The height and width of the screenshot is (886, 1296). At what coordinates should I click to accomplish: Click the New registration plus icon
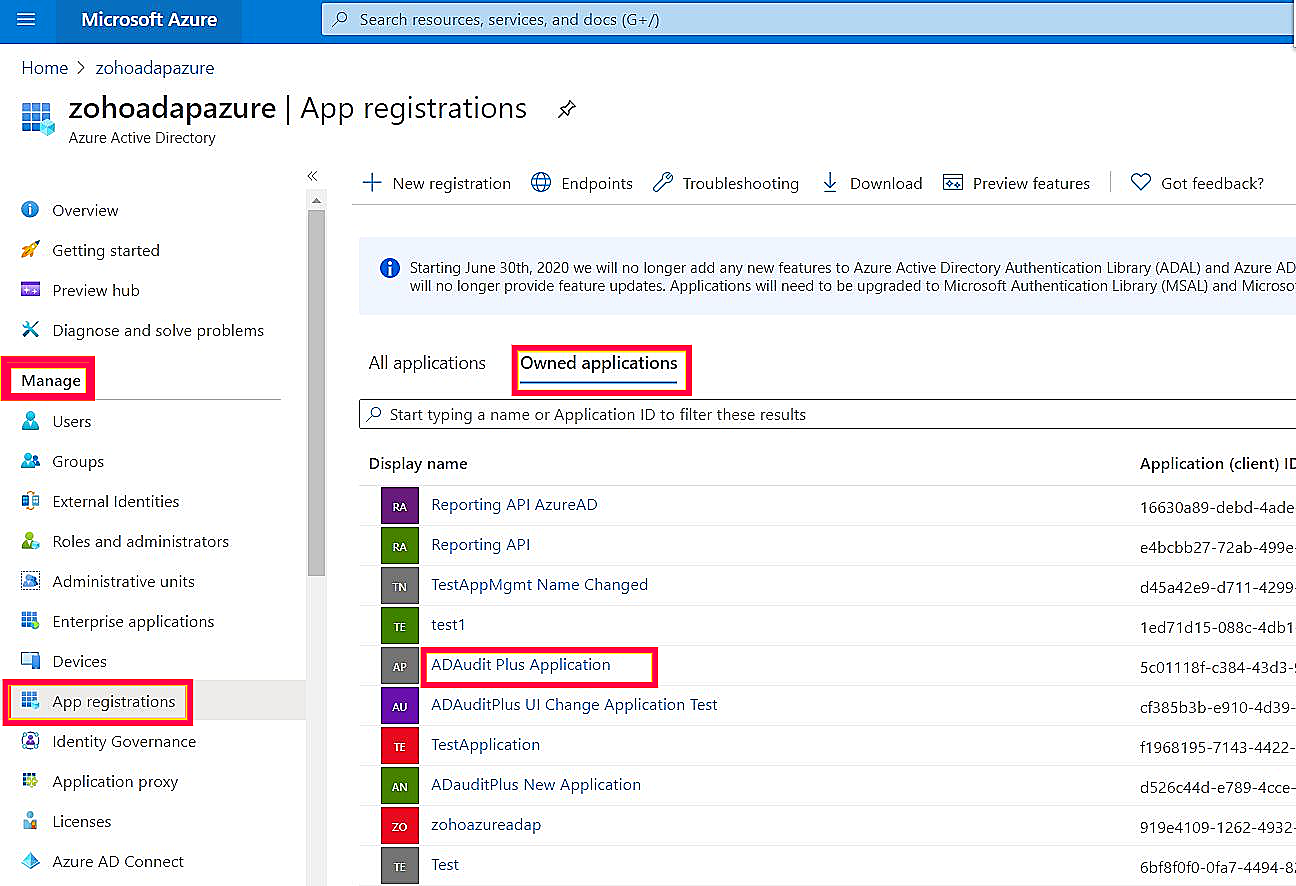(372, 183)
